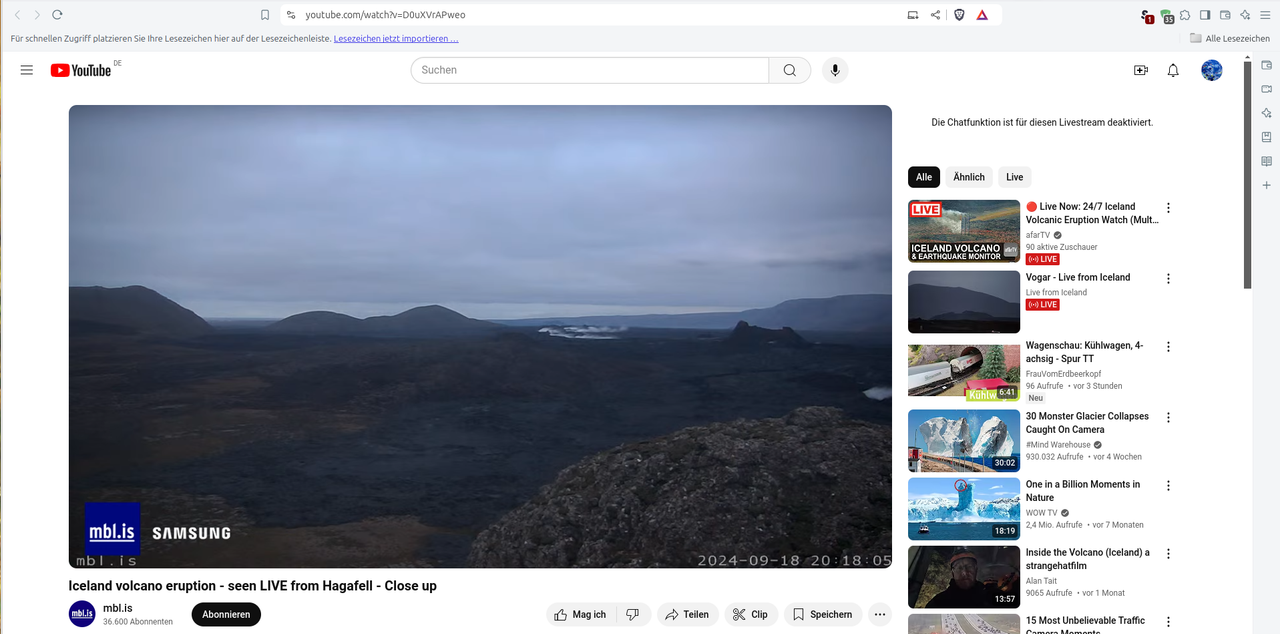Image resolution: width=1280 pixels, height=634 pixels.
Task: Open options for WOW TV video
Action: [x=1168, y=486]
